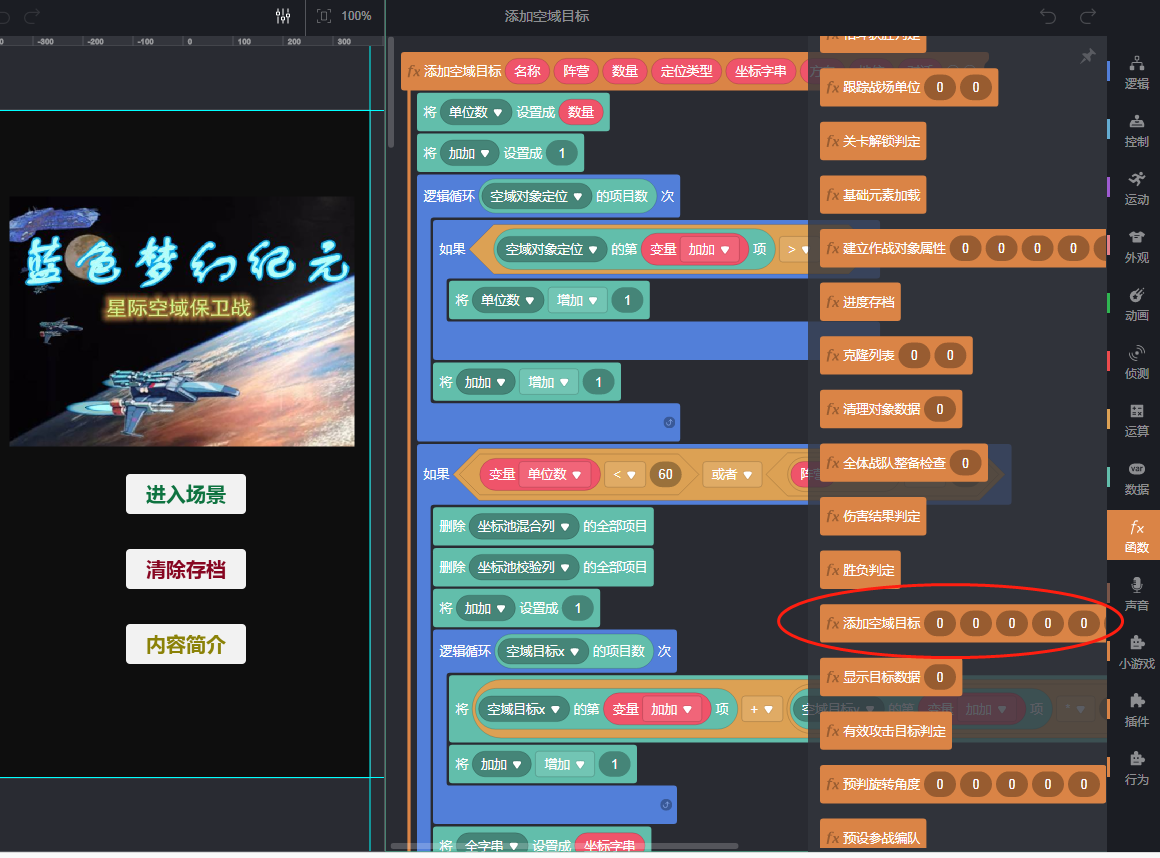The width and height of the screenshot is (1160, 858).
Task: Open the 单位数 variable dropdown in first set block
Action: tap(476, 112)
